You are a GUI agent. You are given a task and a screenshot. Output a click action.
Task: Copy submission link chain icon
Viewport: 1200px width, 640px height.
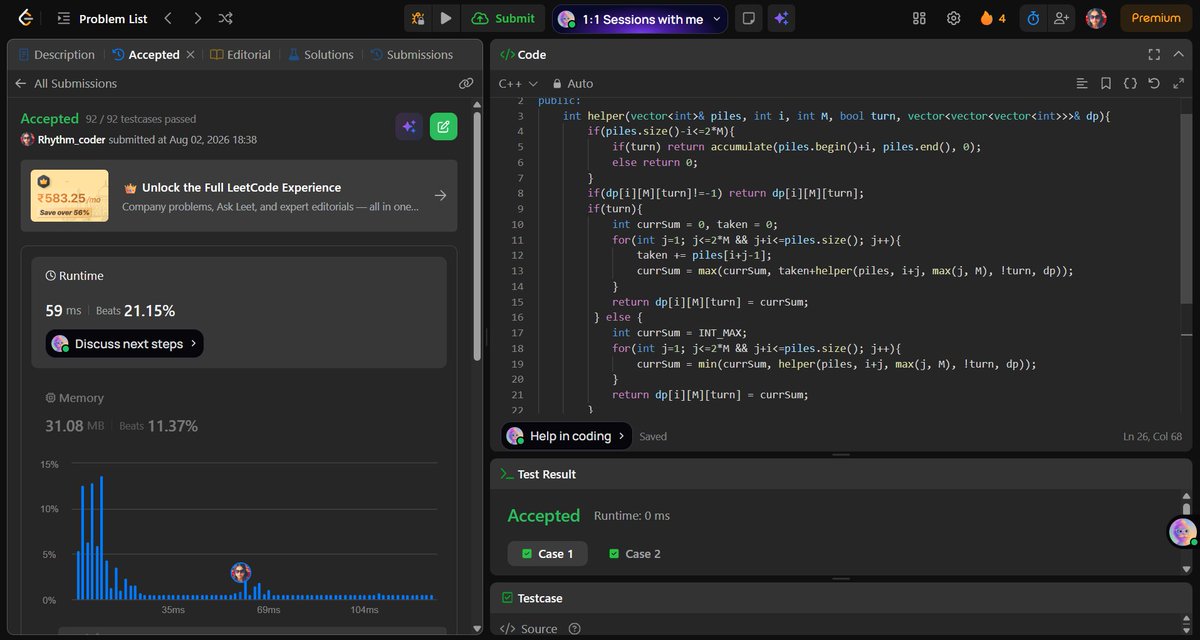tap(466, 84)
